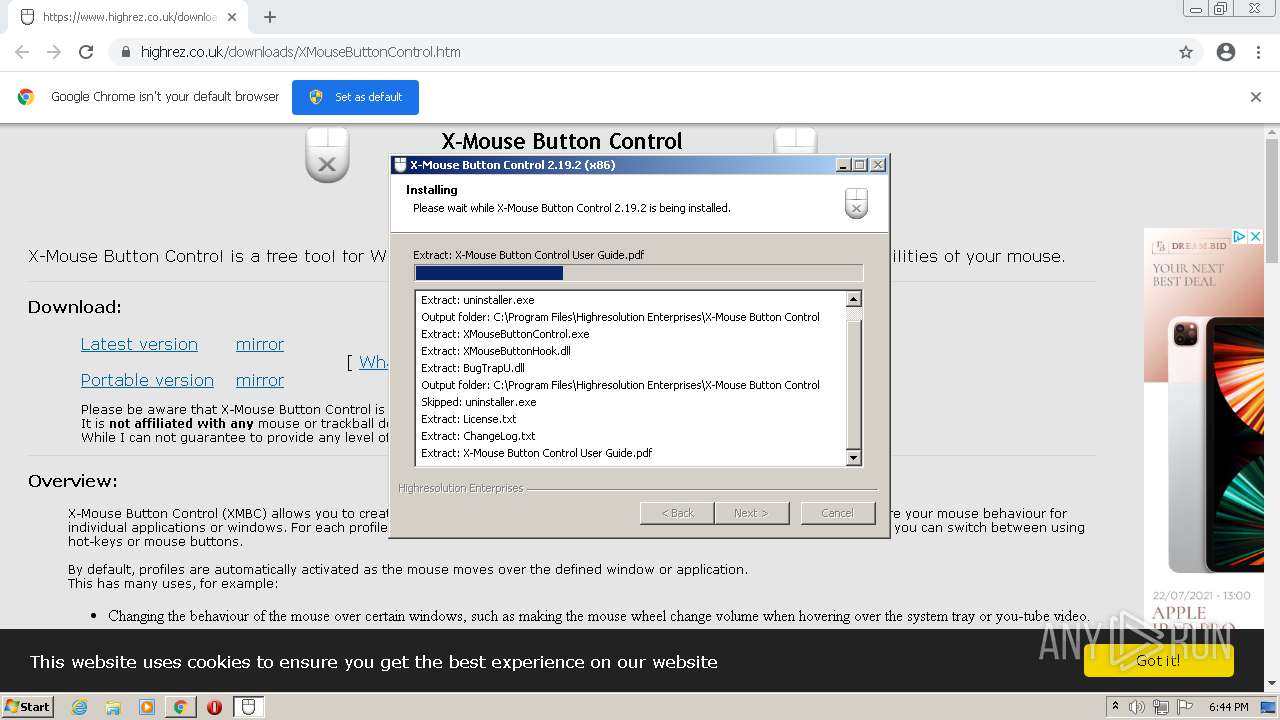The height and width of the screenshot is (720, 1280).
Task: Show hidden system tray icons
Action: (1114, 707)
